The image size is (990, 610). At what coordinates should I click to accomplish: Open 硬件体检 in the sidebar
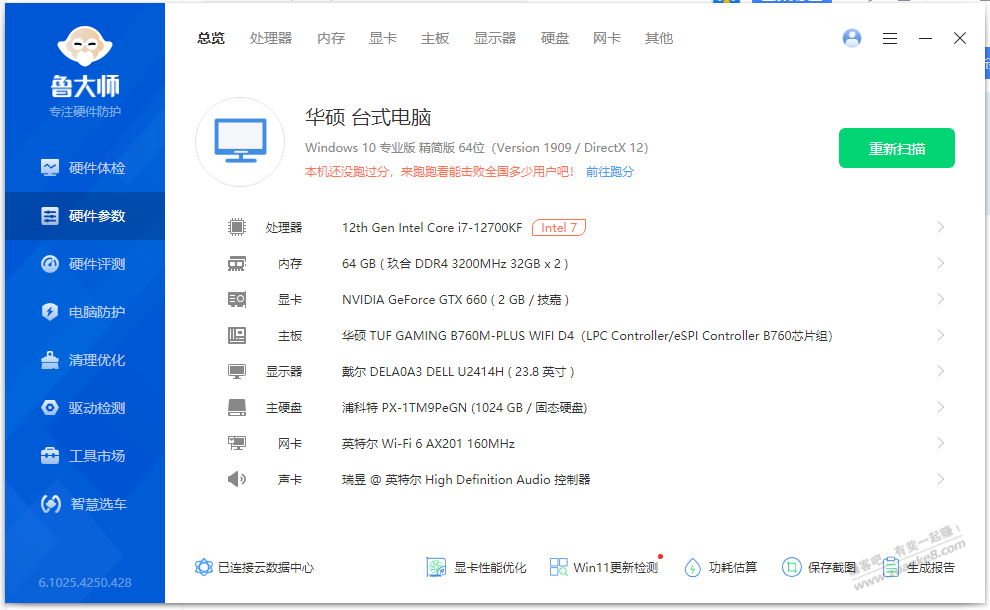tap(84, 168)
